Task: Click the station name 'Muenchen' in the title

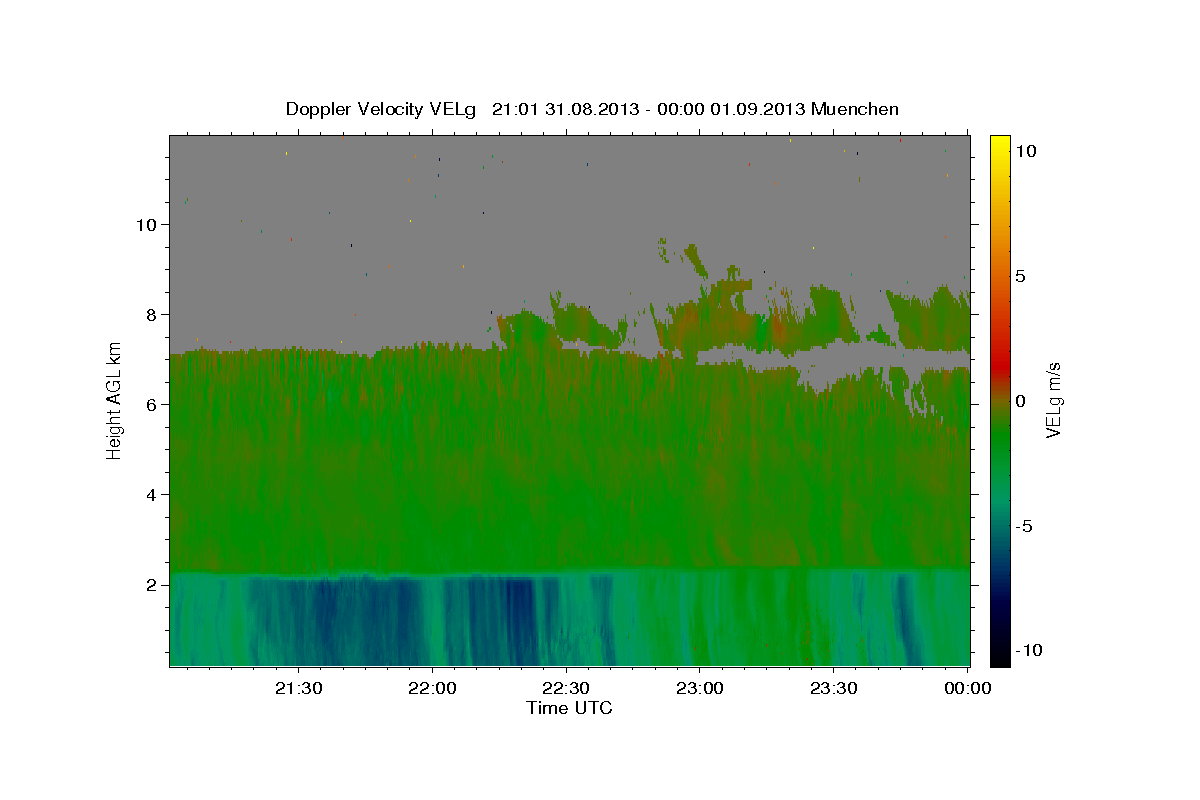Action: click(x=855, y=109)
